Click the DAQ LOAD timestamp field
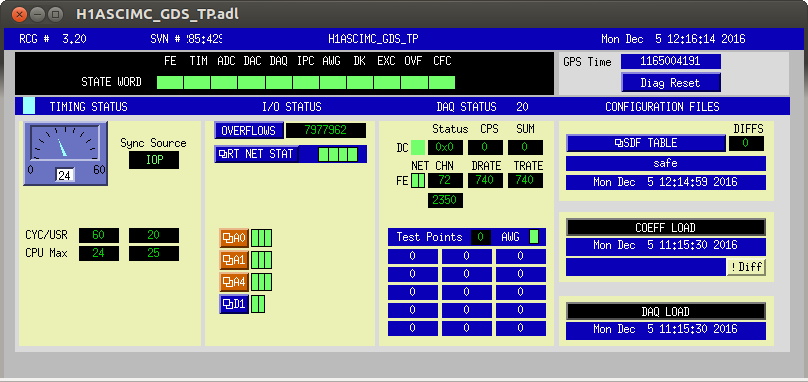The width and height of the screenshot is (808, 382). tap(665, 330)
